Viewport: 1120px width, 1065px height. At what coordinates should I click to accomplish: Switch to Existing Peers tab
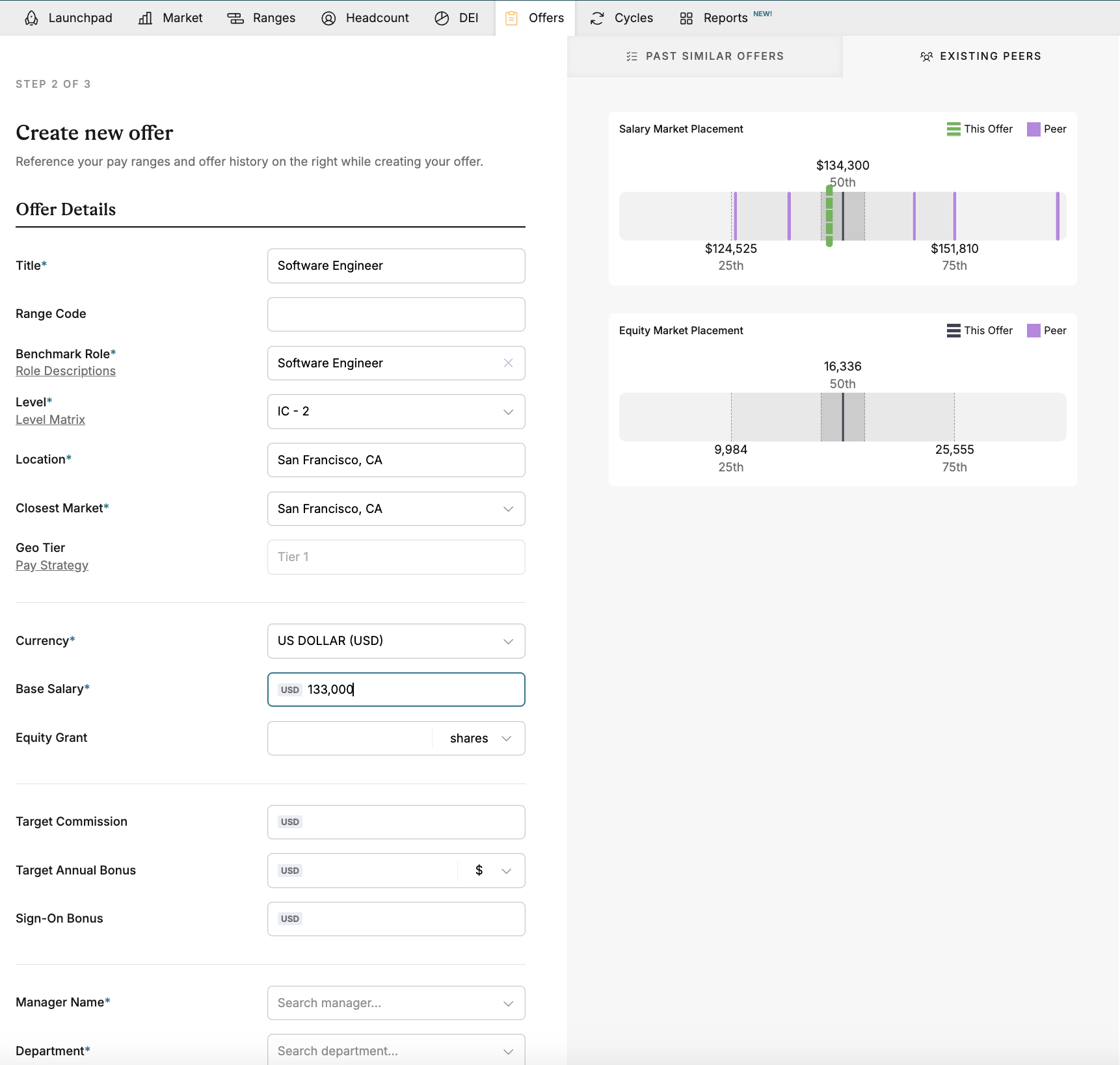pos(981,57)
